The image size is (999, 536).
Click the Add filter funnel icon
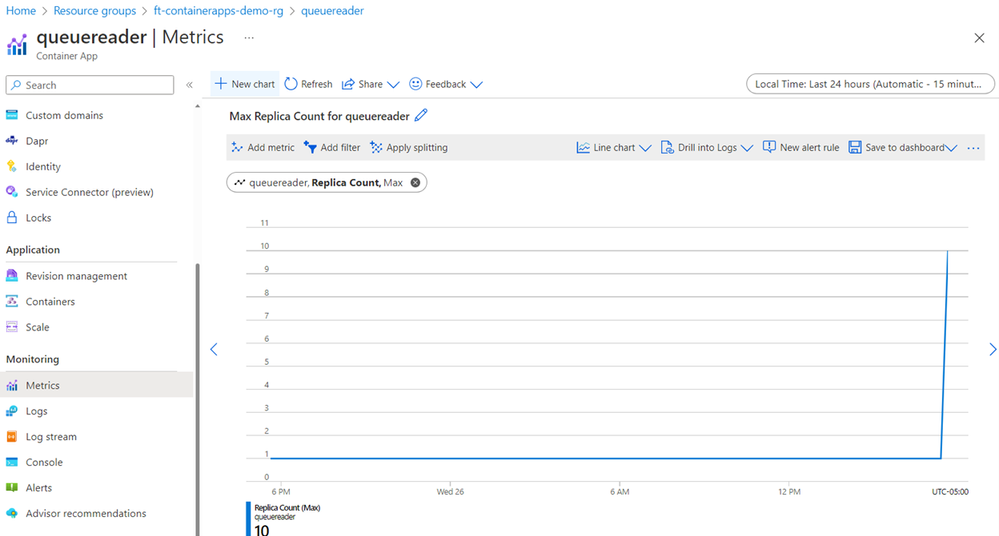(310, 147)
